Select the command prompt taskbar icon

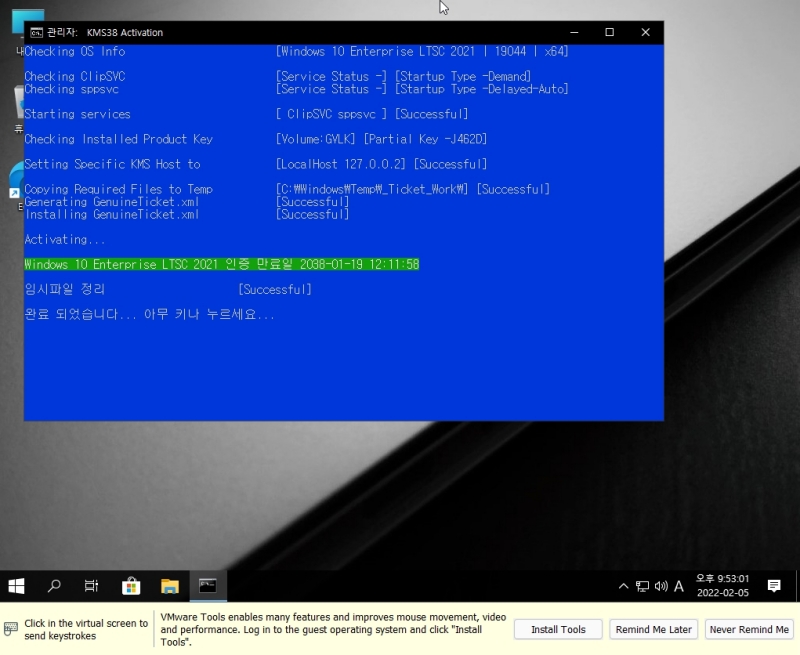click(x=208, y=586)
